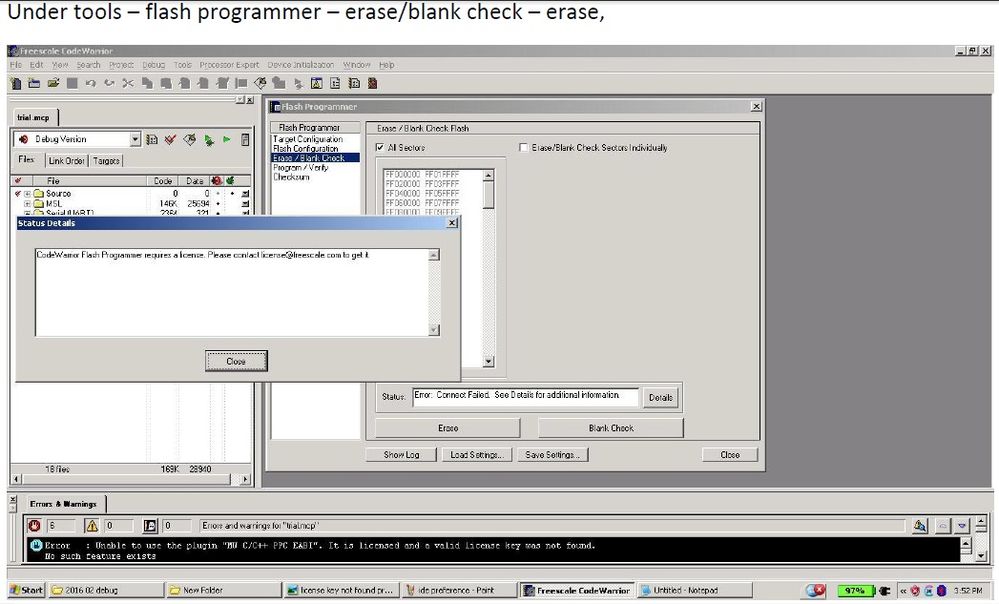Click the green Run arrow in the project panel
The height and width of the screenshot is (604, 999).
tap(227, 140)
